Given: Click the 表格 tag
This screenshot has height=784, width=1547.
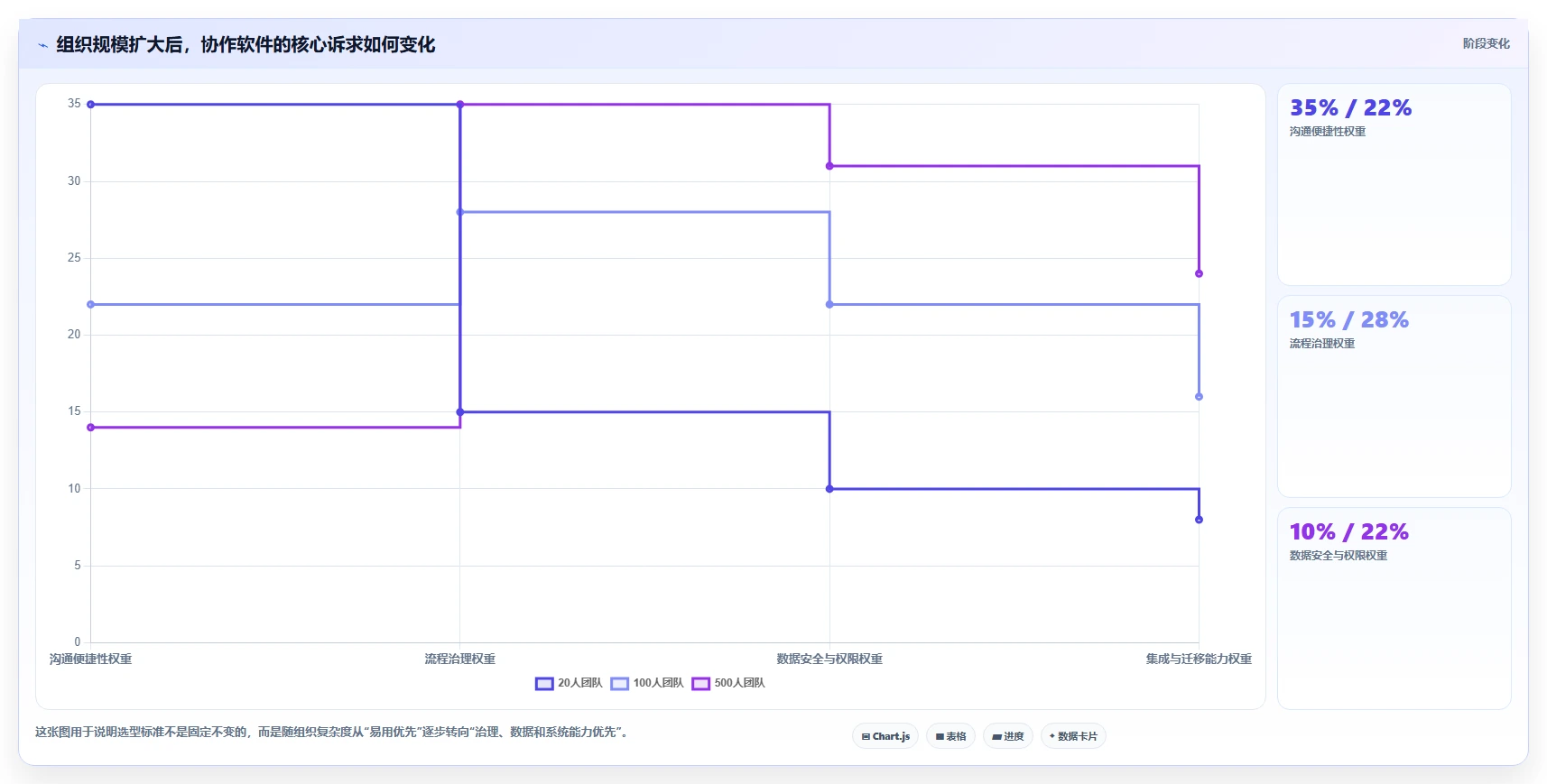Looking at the screenshot, I should pyautogui.click(x=950, y=736).
